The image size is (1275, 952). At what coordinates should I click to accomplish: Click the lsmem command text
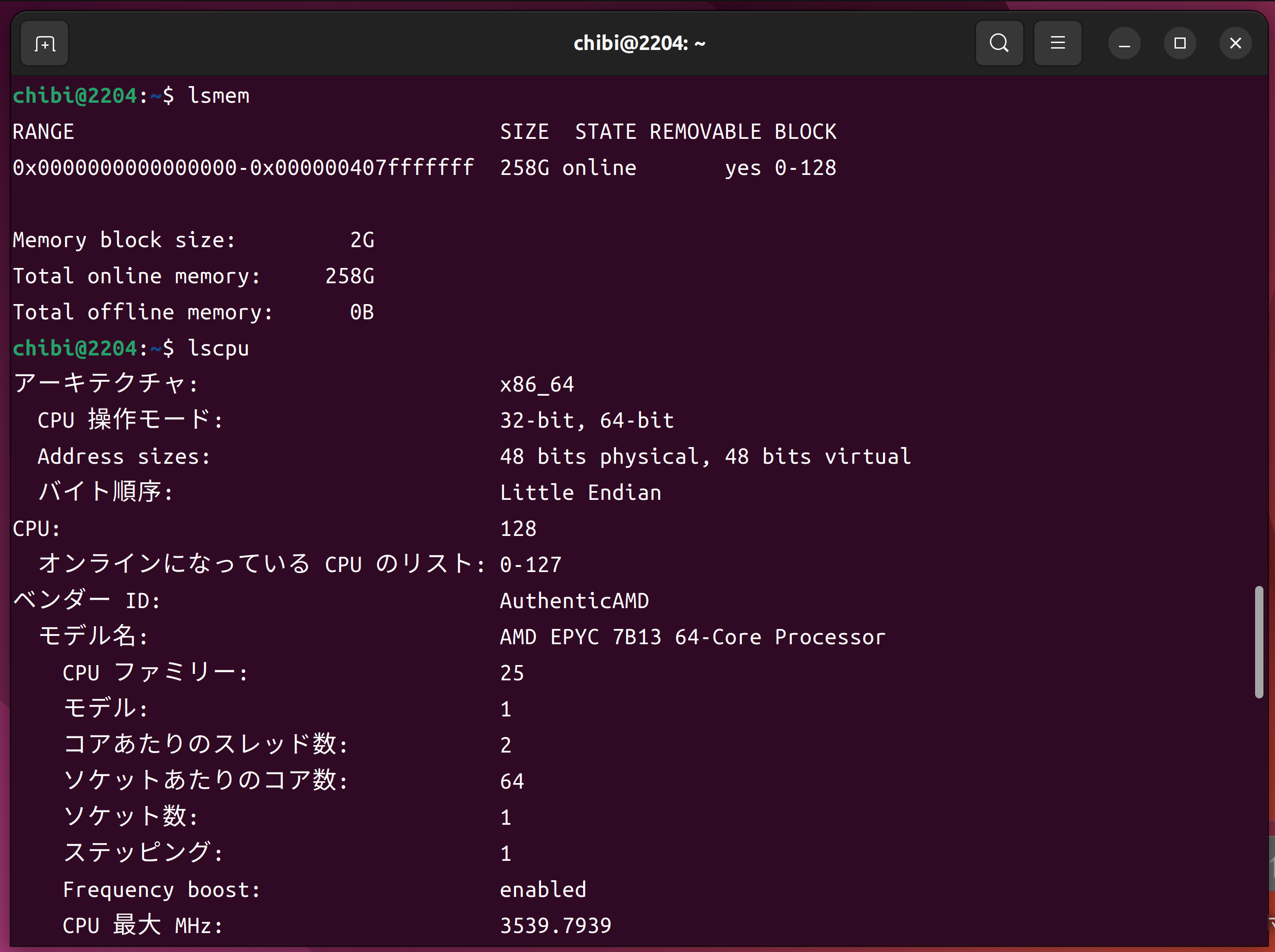218,96
